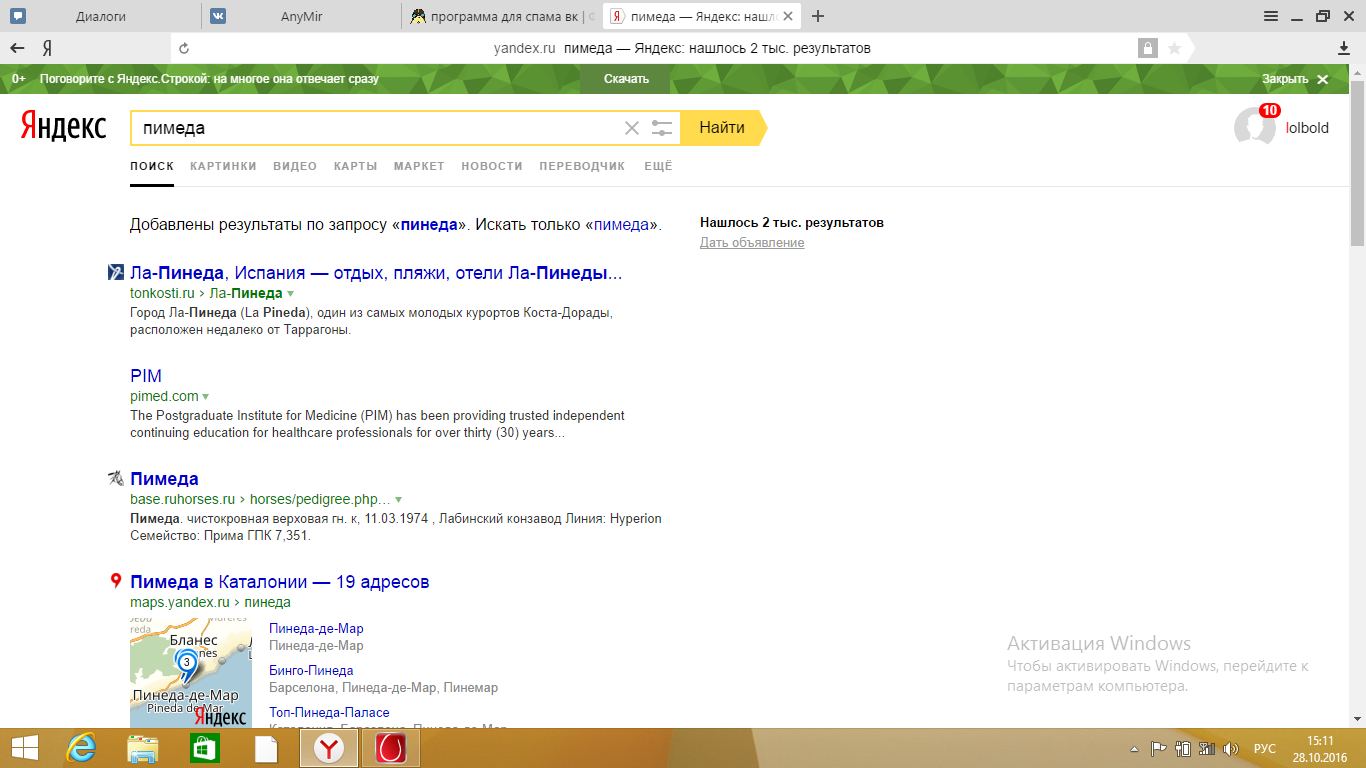Bookmark the page with the star icon
The image size is (1366, 768).
pos(1175,48)
